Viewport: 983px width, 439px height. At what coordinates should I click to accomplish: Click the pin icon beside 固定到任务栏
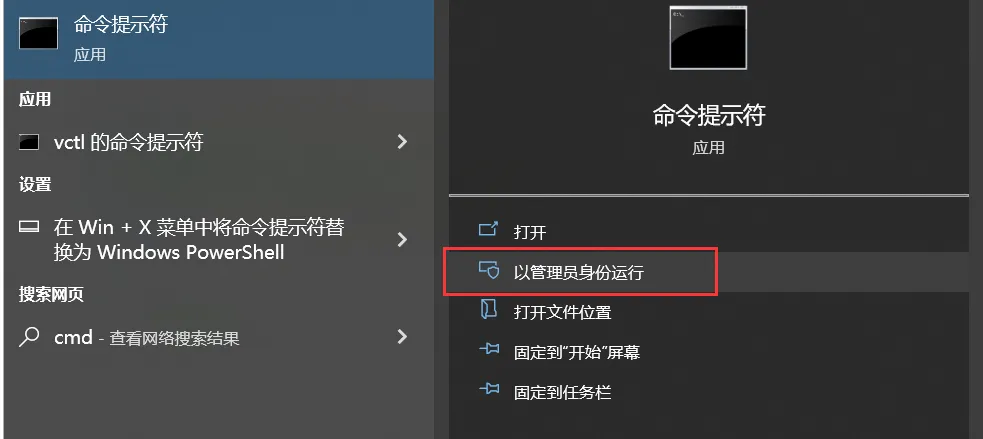click(488, 390)
